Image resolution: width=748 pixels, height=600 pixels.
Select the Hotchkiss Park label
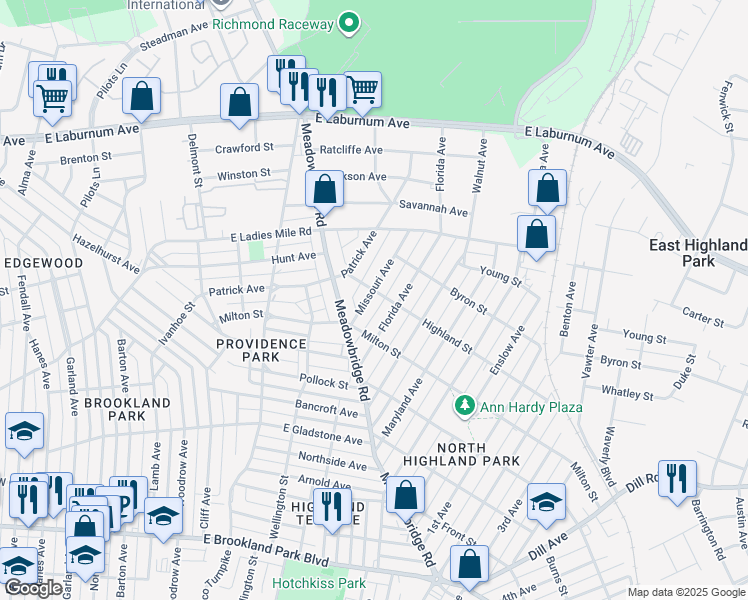coord(319,583)
